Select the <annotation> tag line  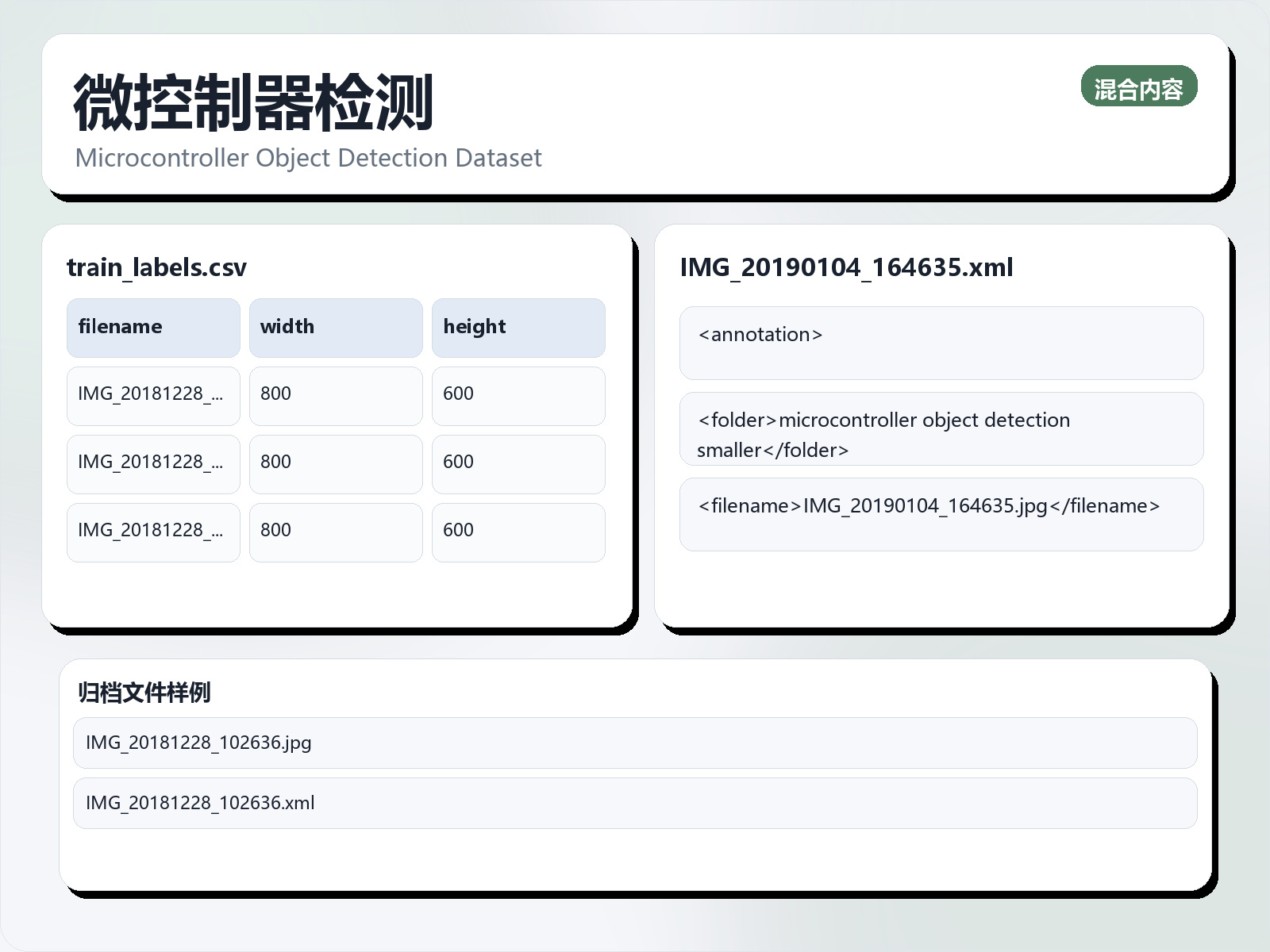pyautogui.click(x=941, y=342)
